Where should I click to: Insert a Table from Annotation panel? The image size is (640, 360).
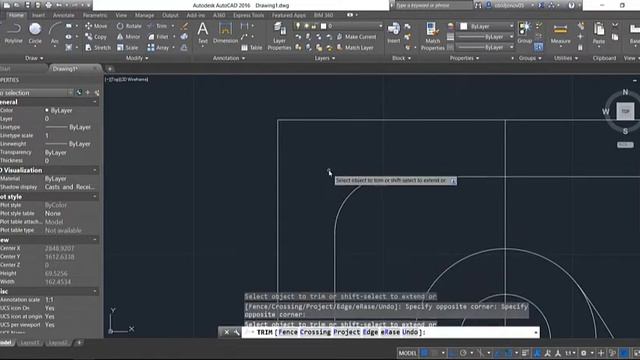pyautogui.click(x=252, y=48)
